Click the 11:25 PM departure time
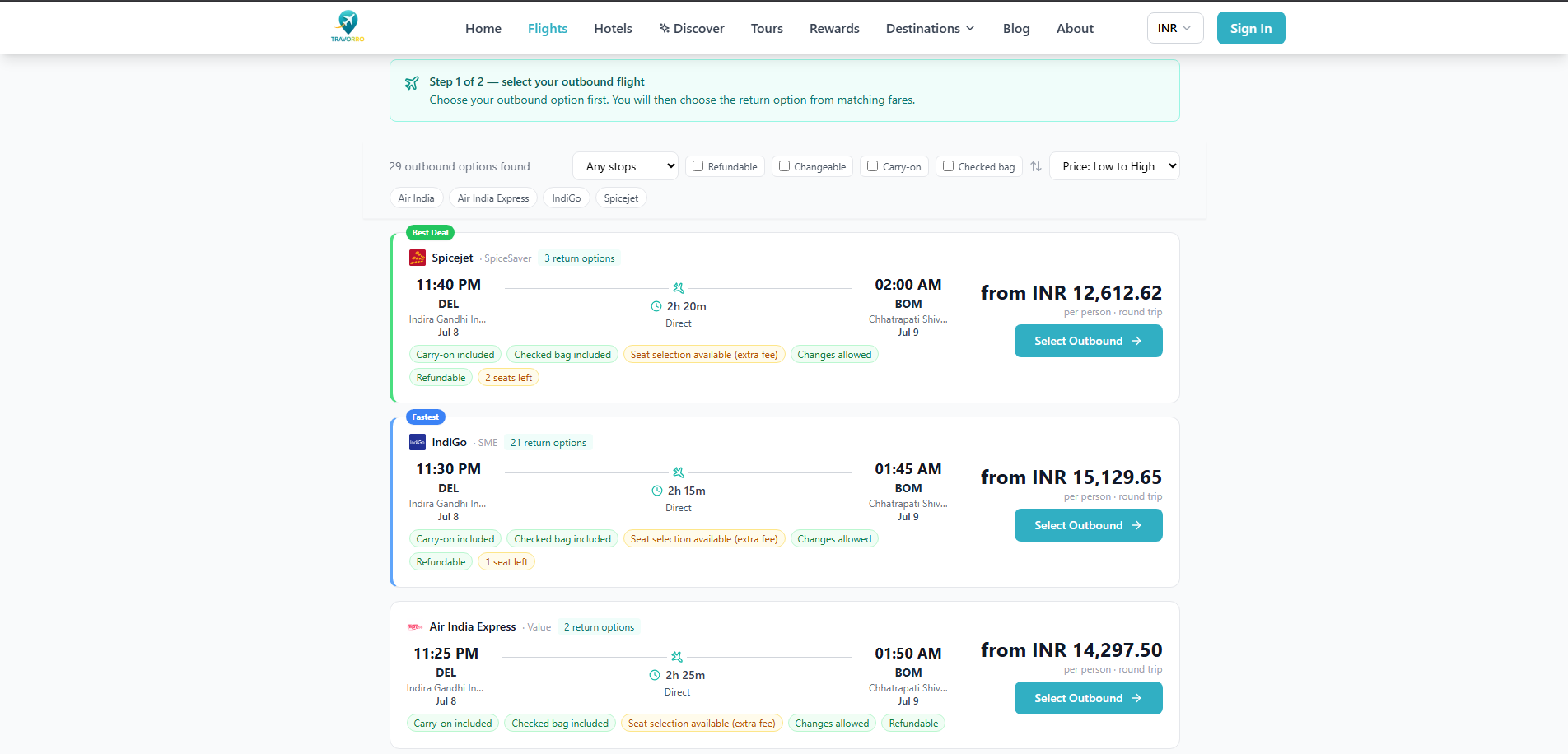This screenshot has height=754, width=1568. (446, 654)
